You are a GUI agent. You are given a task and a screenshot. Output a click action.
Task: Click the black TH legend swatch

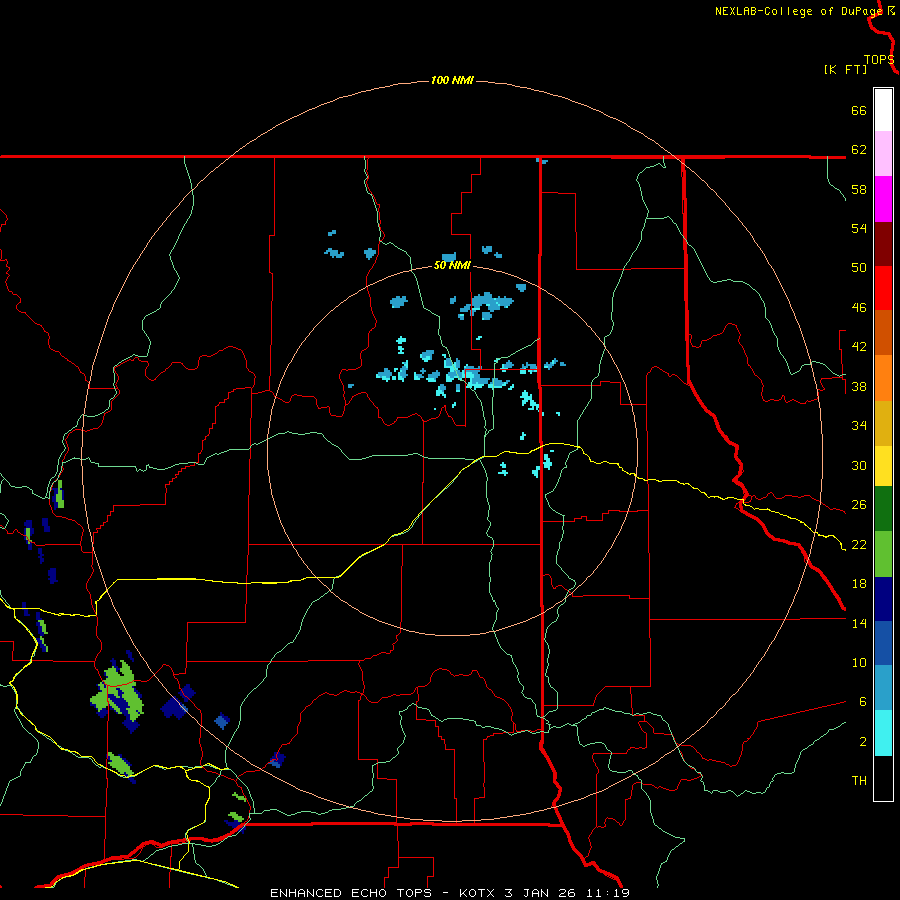[x=883, y=778]
